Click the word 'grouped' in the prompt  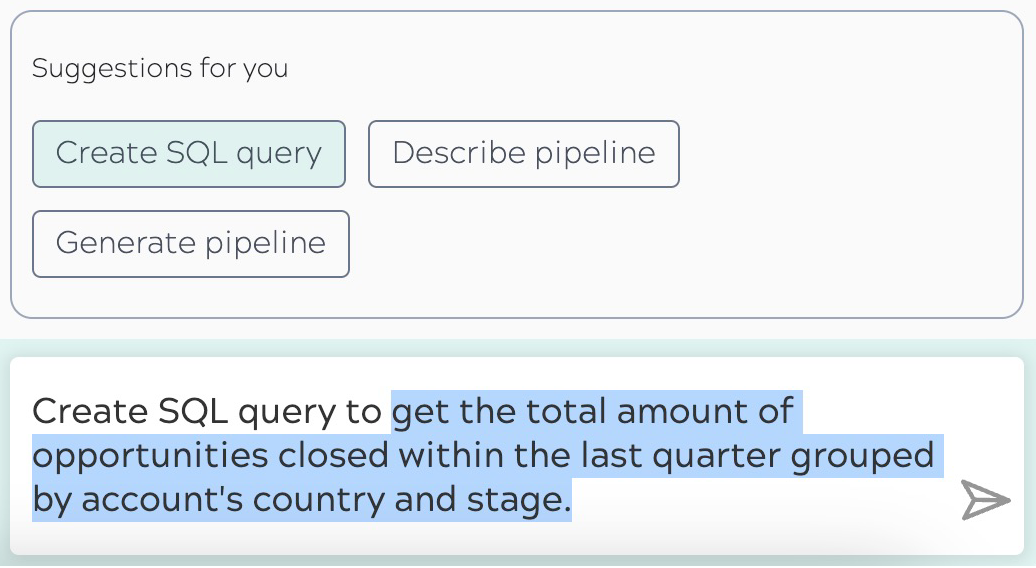coord(862,456)
